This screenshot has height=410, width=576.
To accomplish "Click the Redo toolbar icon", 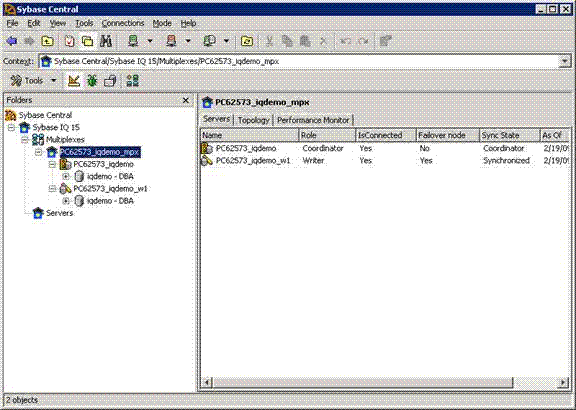I will (x=363, y=41).
